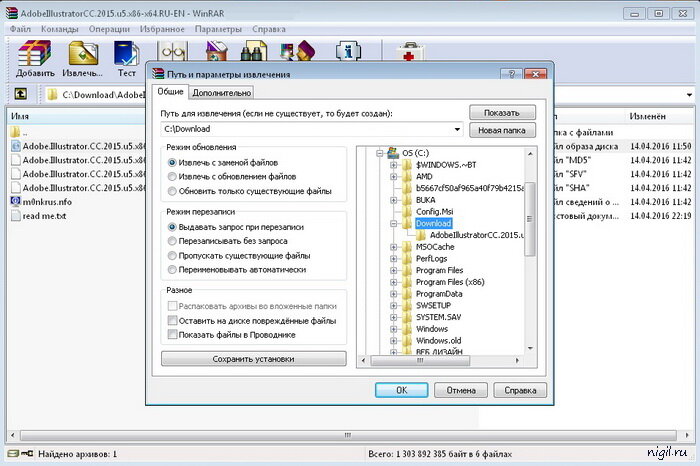Viewport: 700px width, 466px height.
Task: Click the glasses View toolbar icon
Action: click(x=173, y=51)
